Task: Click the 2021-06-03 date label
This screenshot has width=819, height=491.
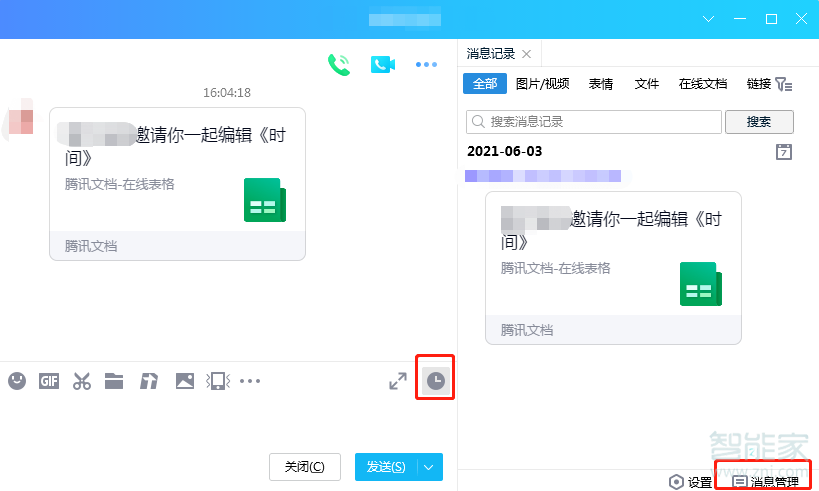Action: pyautogui.click(x=505, y=151)
